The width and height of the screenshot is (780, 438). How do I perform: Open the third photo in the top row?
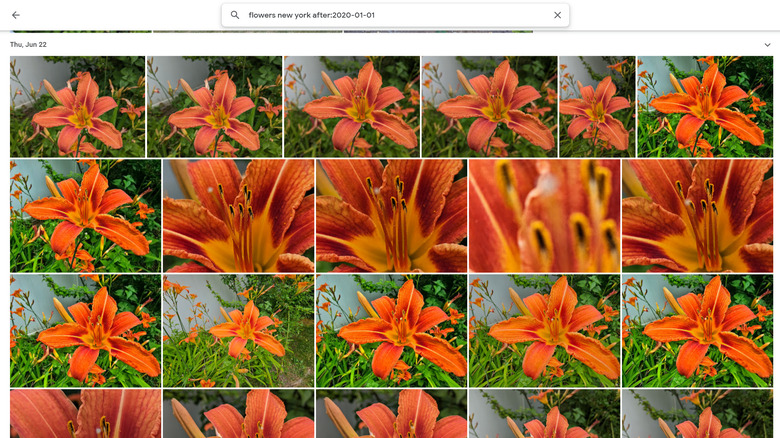351,107
